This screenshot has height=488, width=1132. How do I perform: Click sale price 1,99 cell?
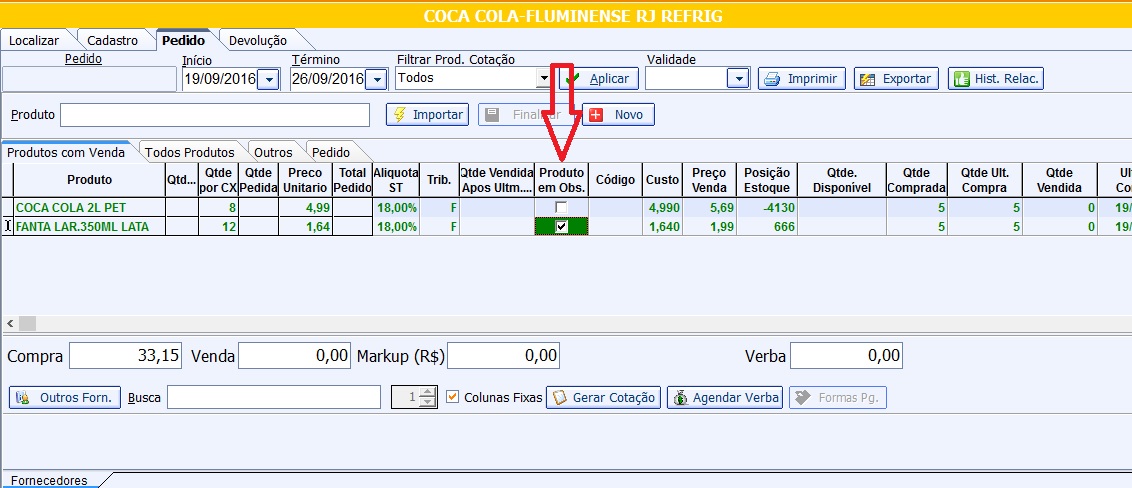[709, 227]
